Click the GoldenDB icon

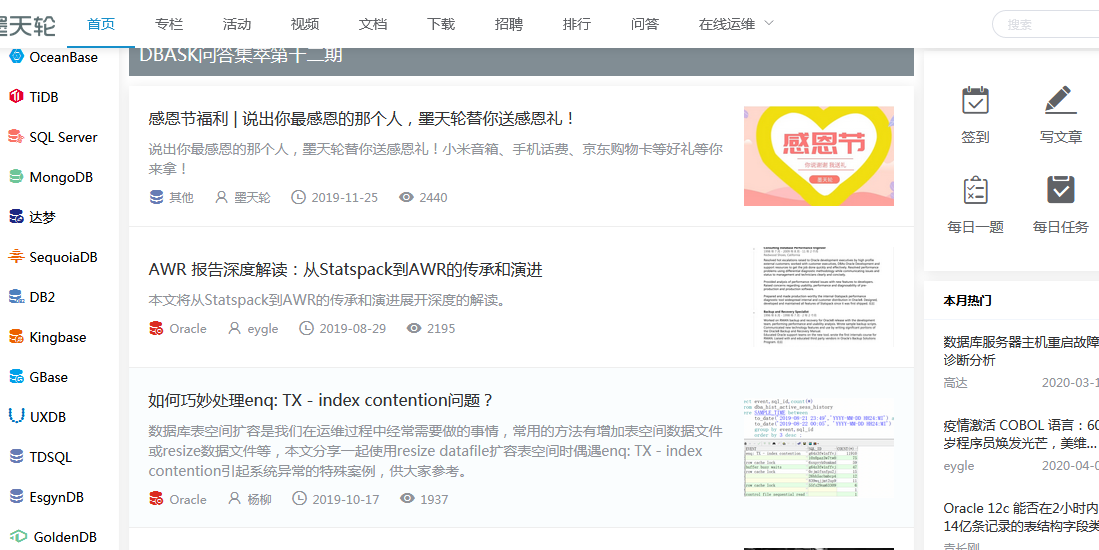coord(18,537)
